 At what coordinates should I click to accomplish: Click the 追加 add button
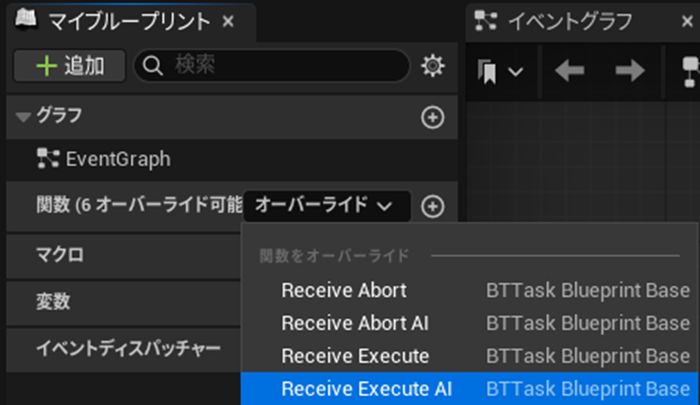tap(69, 66)
